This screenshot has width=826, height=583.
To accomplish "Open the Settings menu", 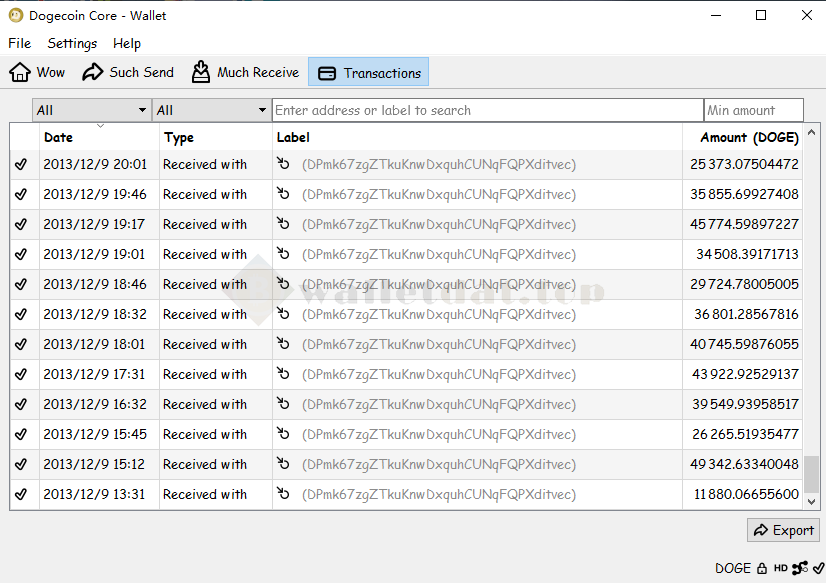I will [x=72, y=43].
